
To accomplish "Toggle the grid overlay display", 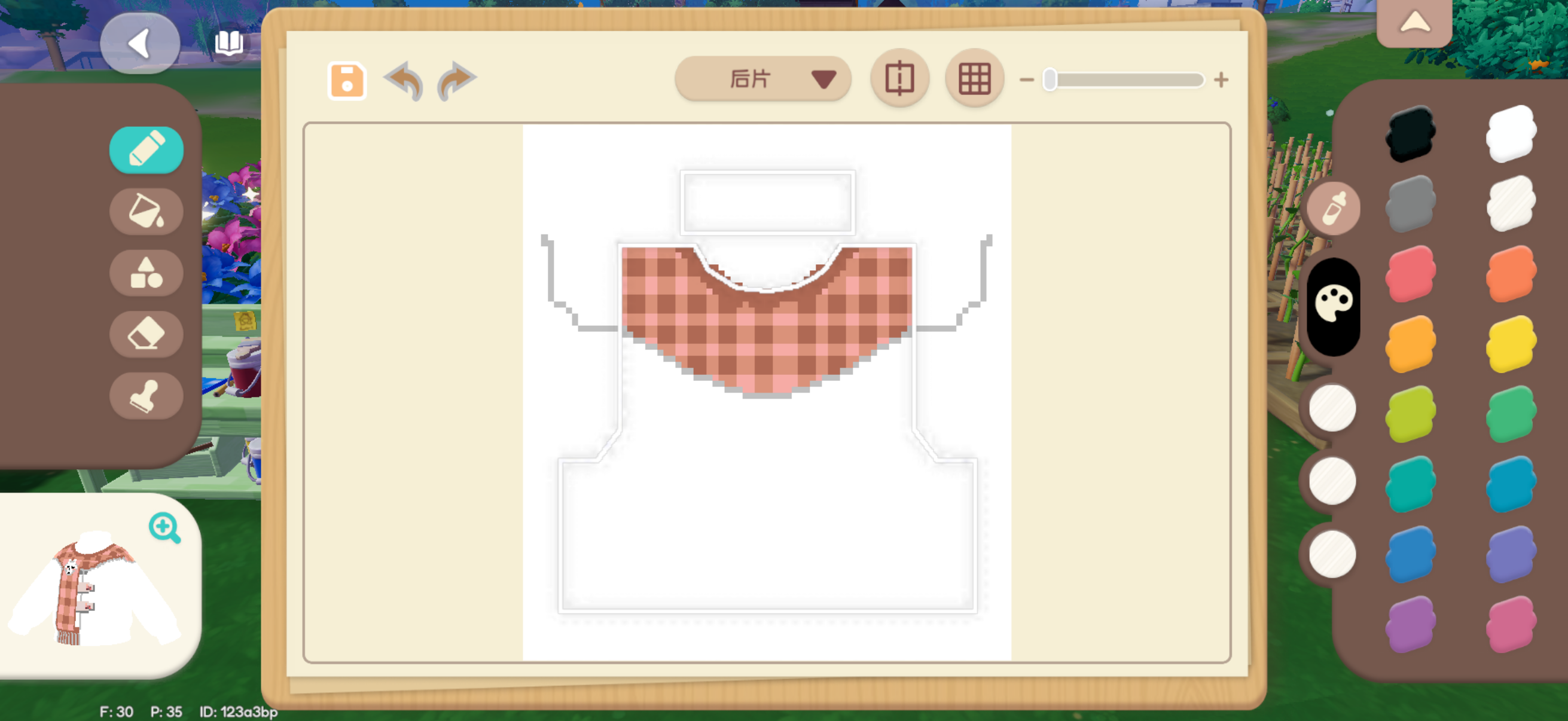I will click(974, 78).
